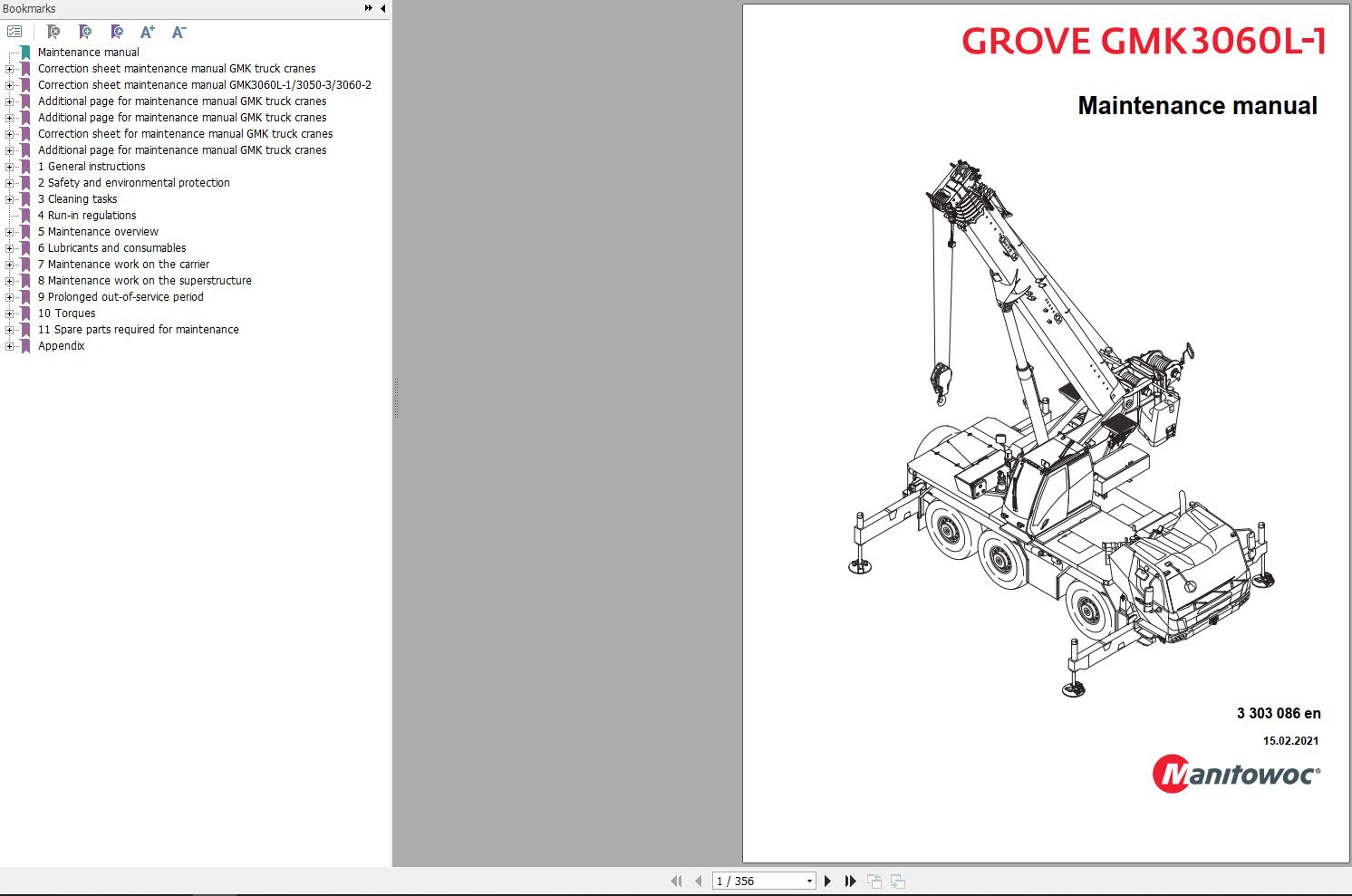Expand Correction sheet GMK3060L-1/3050-3/3060-2 bookmark
The height and width of the screenshot is (896, 1352).
pyautogui.click(x=9, y=85)
